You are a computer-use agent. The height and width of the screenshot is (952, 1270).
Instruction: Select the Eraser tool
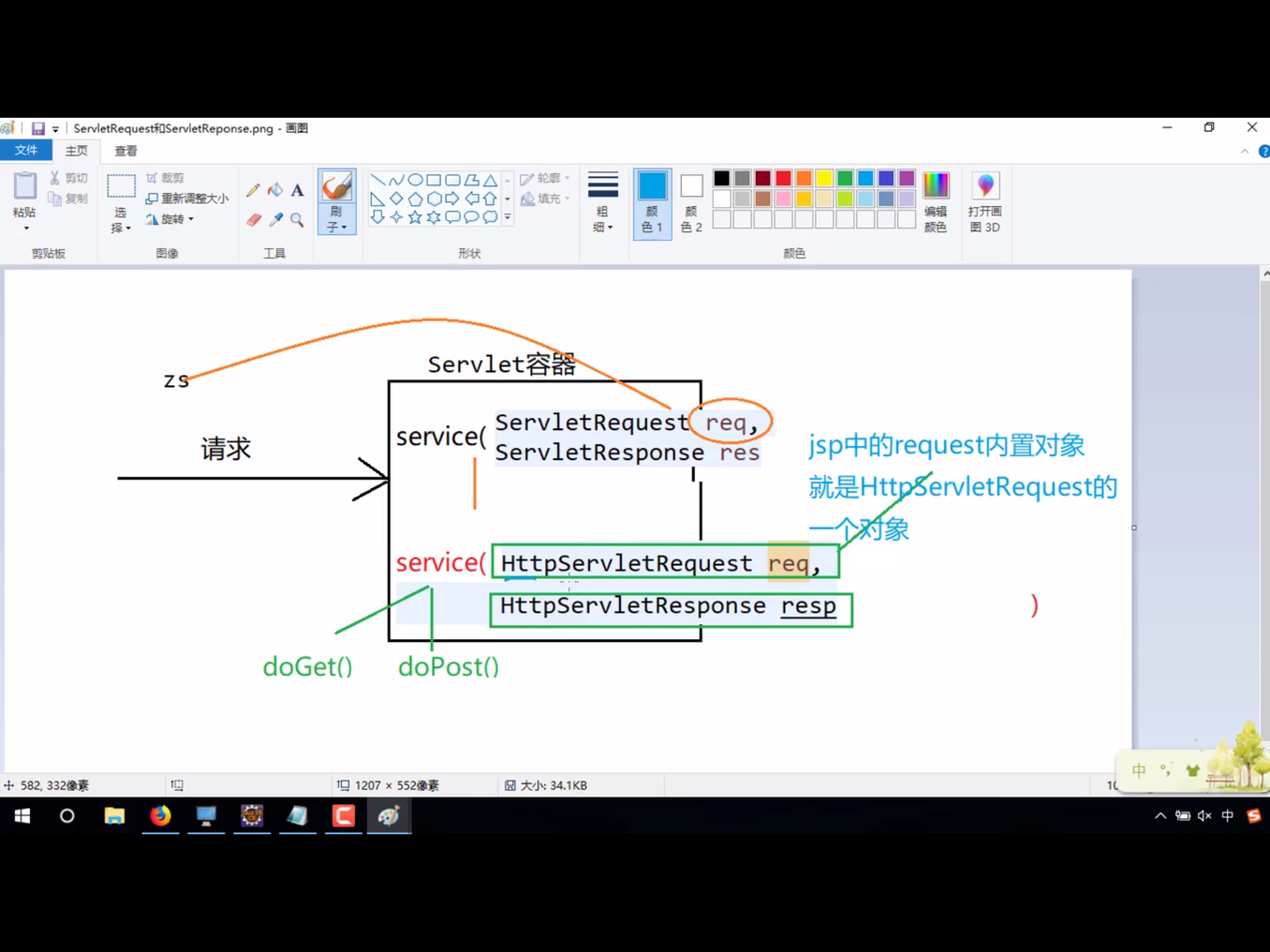tap(253, 220)
